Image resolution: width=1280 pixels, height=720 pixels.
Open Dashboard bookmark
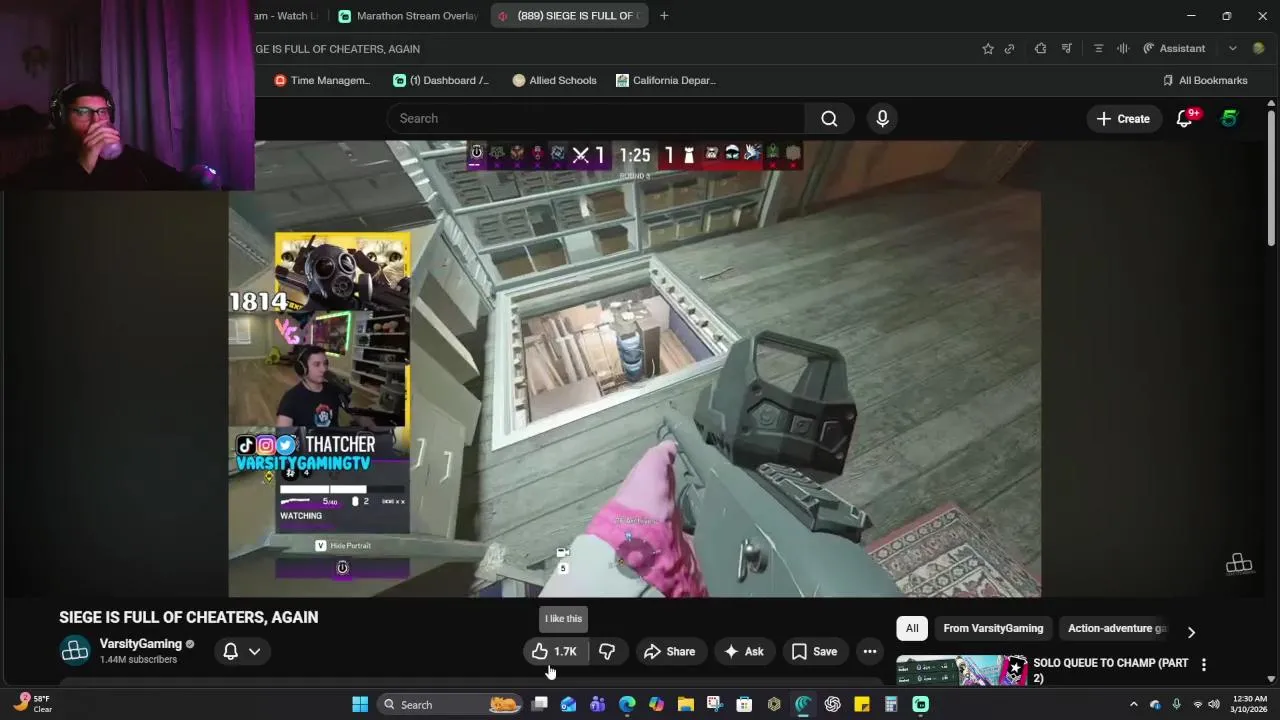[x=441, y=80]
